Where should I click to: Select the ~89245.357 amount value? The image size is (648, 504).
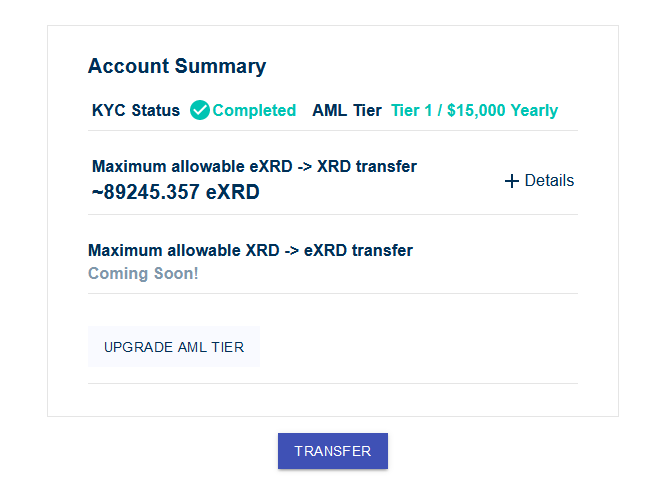(x=146, y=192)
